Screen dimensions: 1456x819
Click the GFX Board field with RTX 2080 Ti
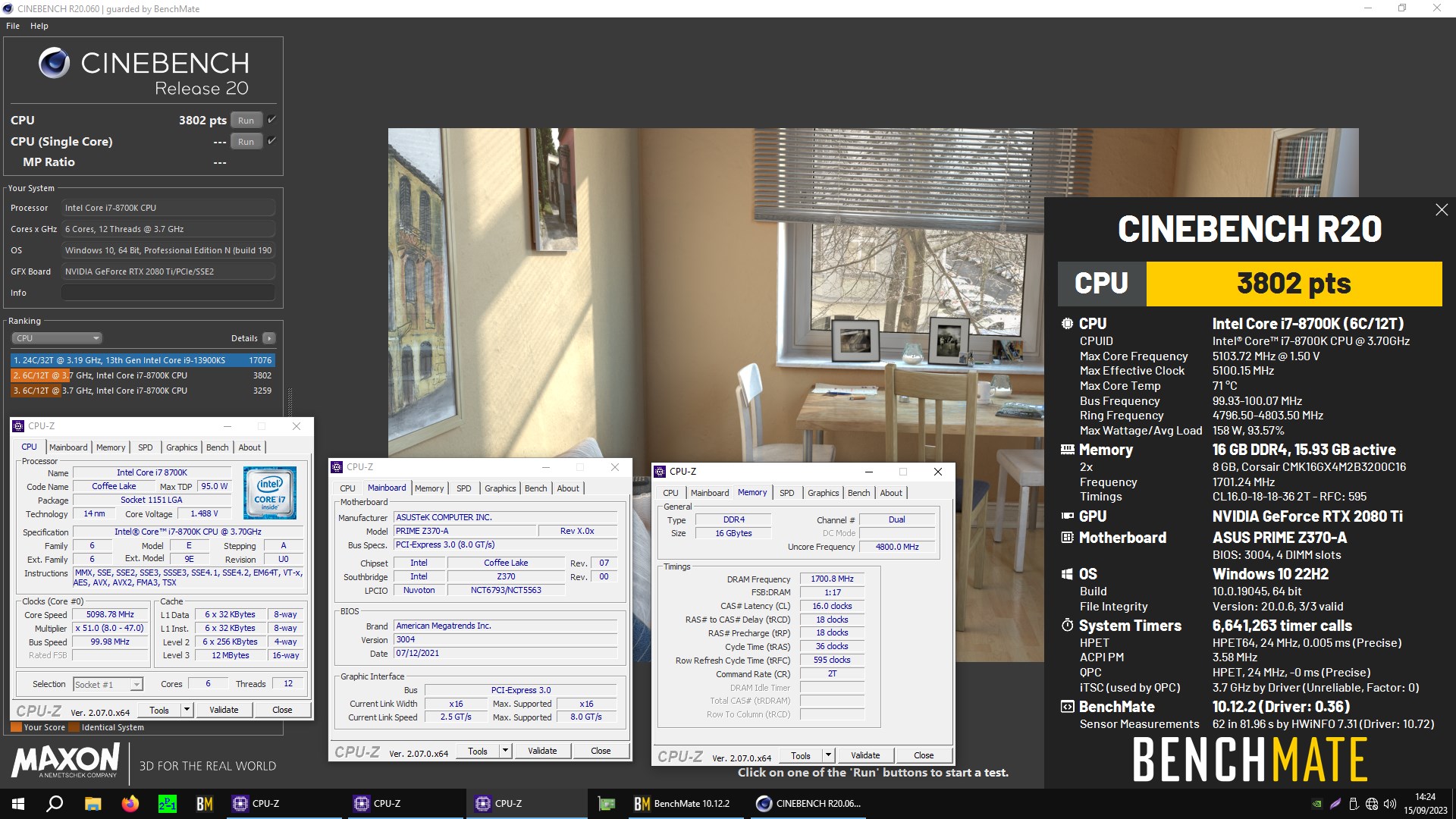(168, 271)
